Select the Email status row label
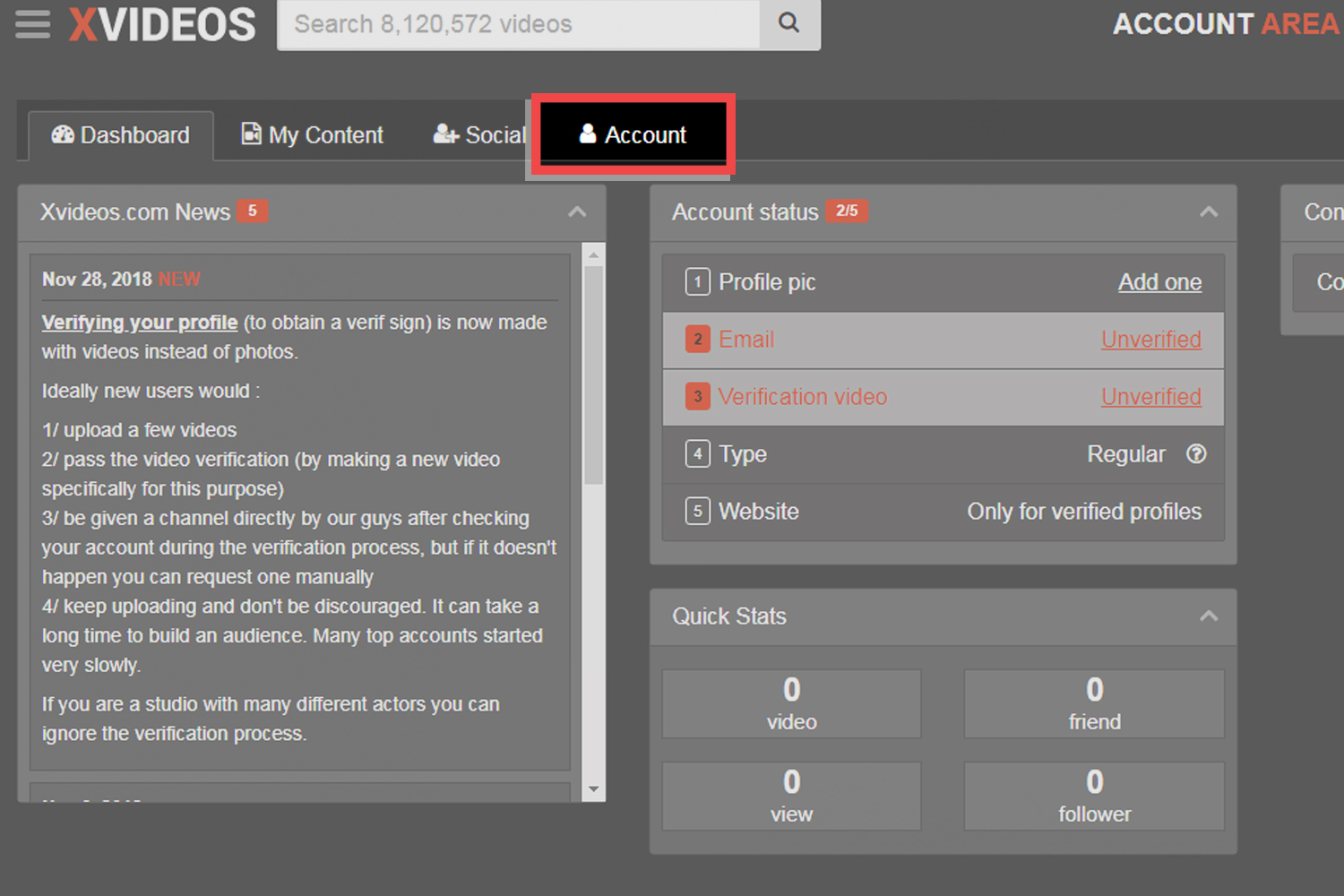This screenshot has width=1344, height=896. tap(746, 340)
